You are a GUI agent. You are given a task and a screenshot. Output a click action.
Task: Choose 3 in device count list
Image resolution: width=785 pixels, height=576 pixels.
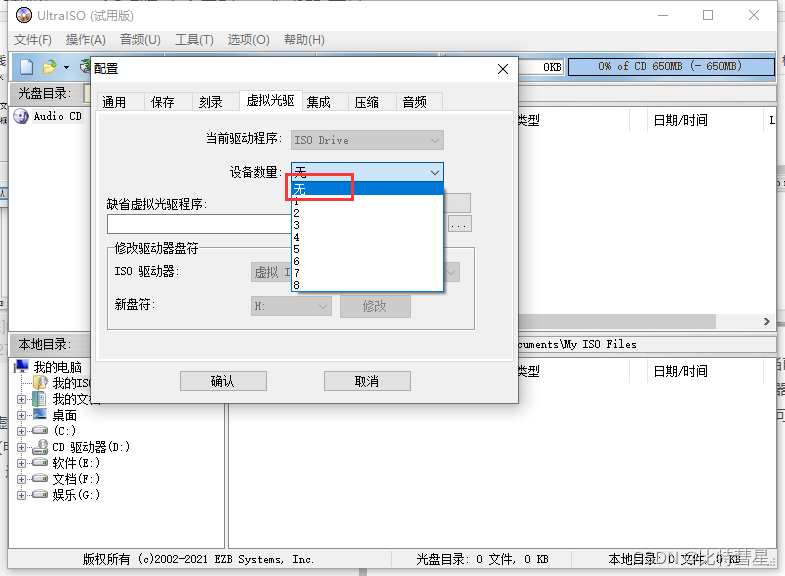[x=367, y=225]
